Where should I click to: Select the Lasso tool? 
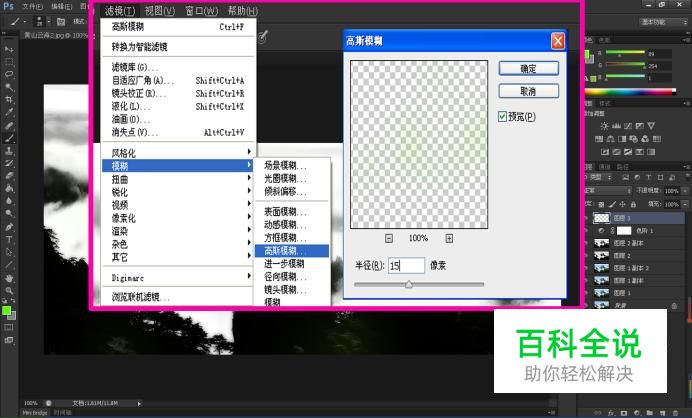click(9, 74)
